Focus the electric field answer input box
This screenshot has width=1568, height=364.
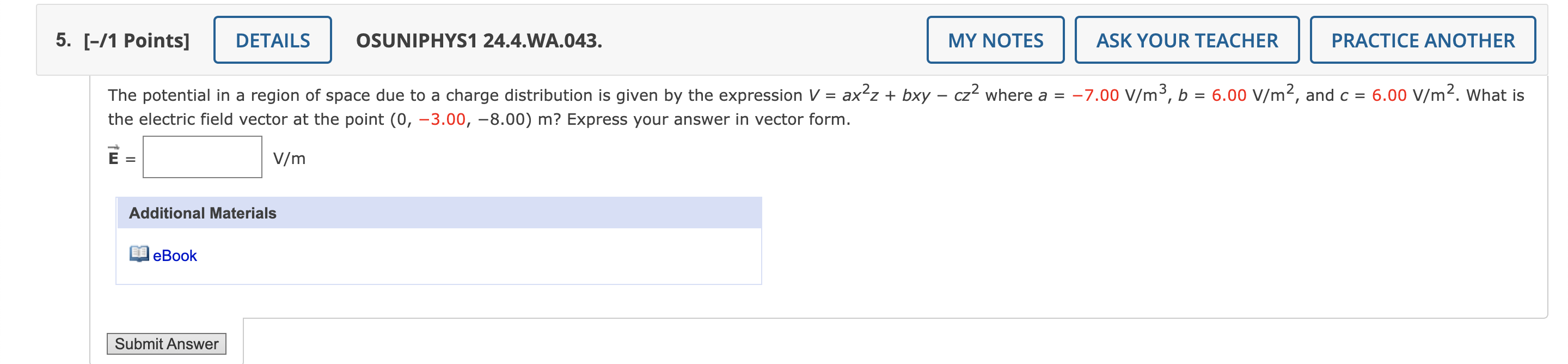pos(203,157)
